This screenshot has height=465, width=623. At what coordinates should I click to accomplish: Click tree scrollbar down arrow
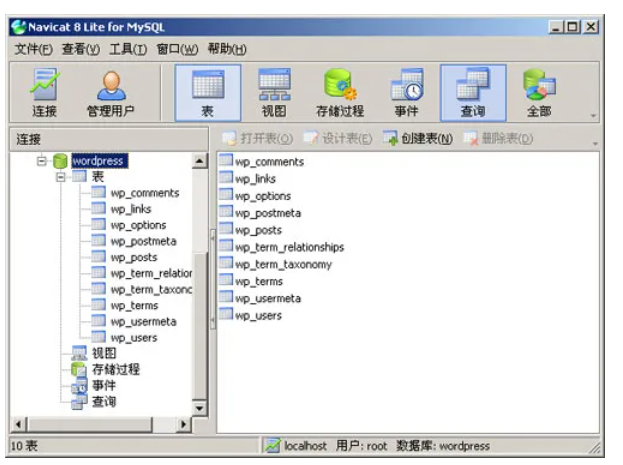[x=199, y=408]
